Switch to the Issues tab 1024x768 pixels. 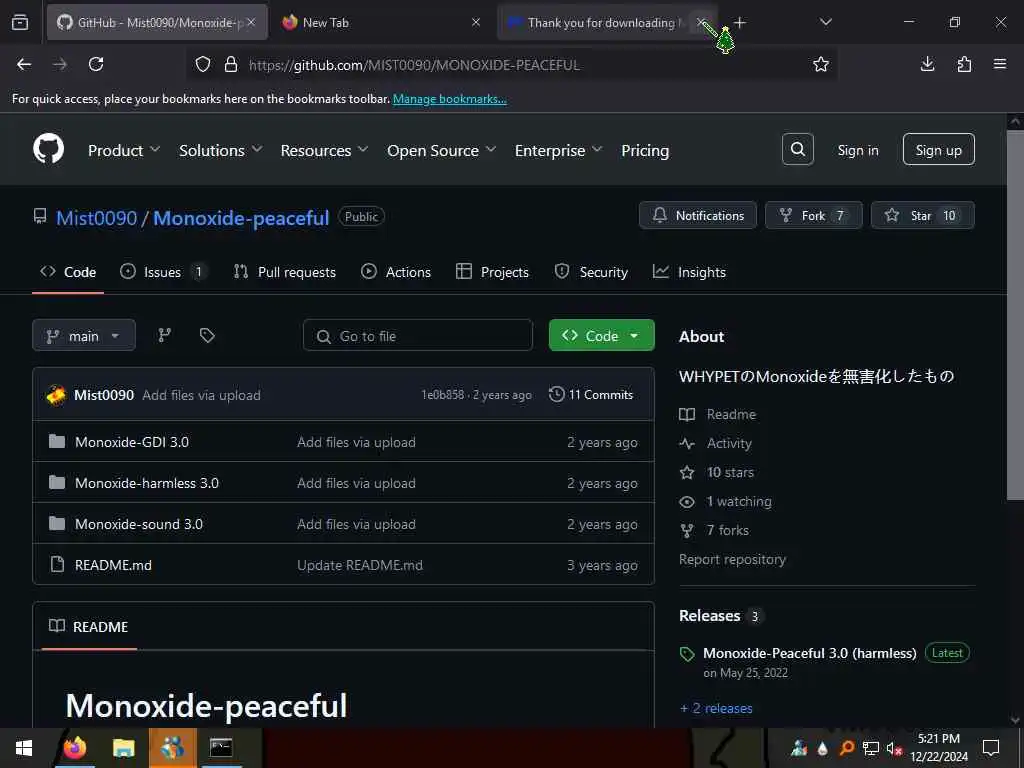(x=163, y=272)
